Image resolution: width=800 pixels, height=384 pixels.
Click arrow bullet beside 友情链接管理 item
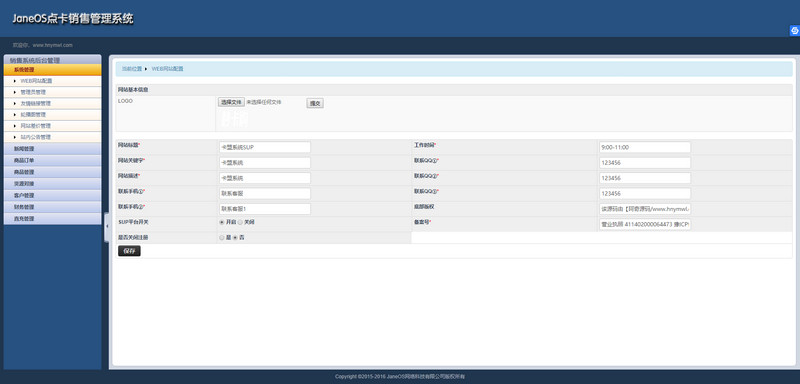pos(15,104)
